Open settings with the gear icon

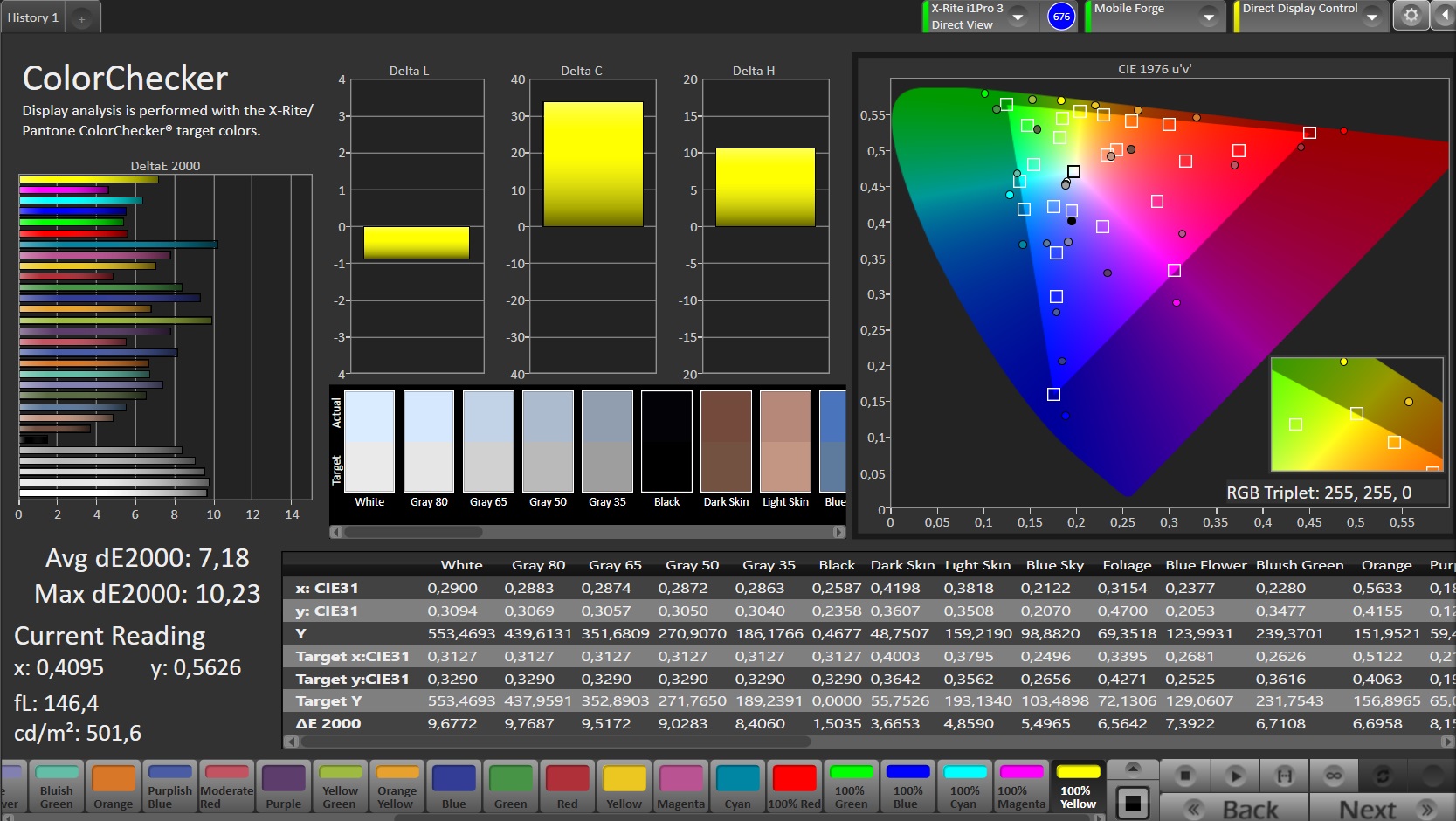pos(1411,16)
